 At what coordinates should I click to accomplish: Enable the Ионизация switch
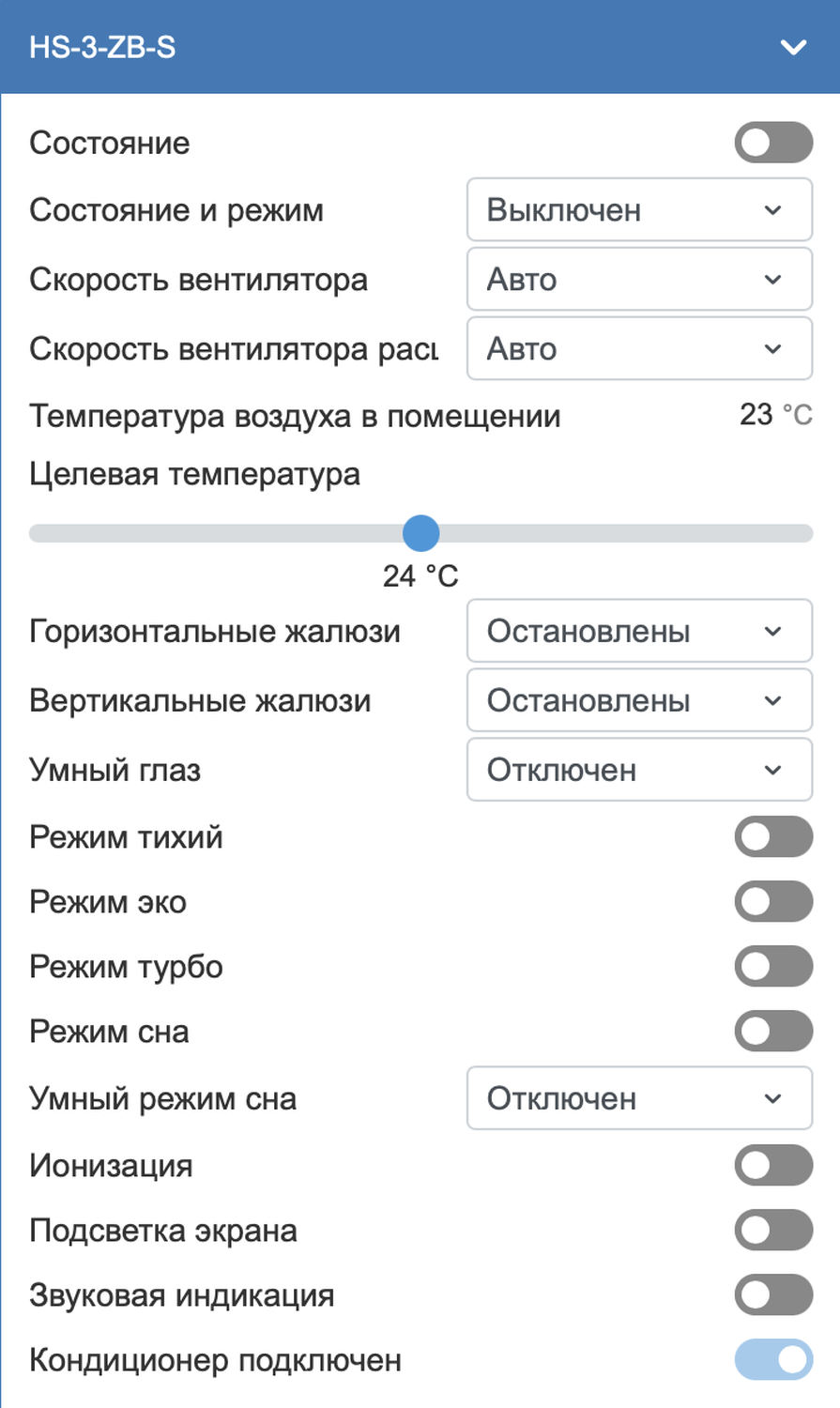point(773,1166)
